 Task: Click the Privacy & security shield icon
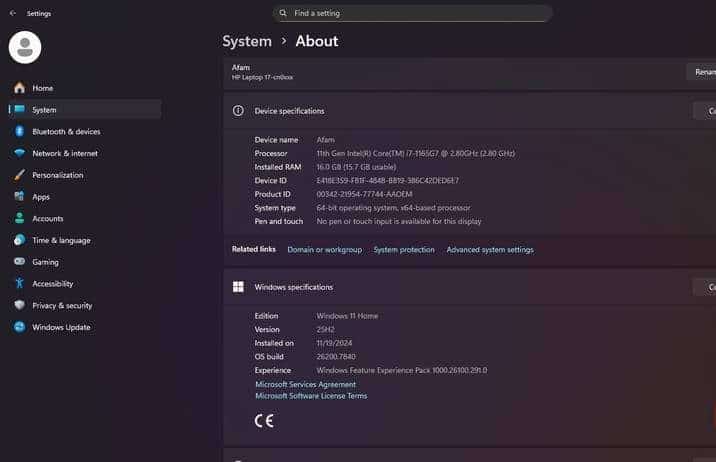pyautogui.click(x=19, y=305)
